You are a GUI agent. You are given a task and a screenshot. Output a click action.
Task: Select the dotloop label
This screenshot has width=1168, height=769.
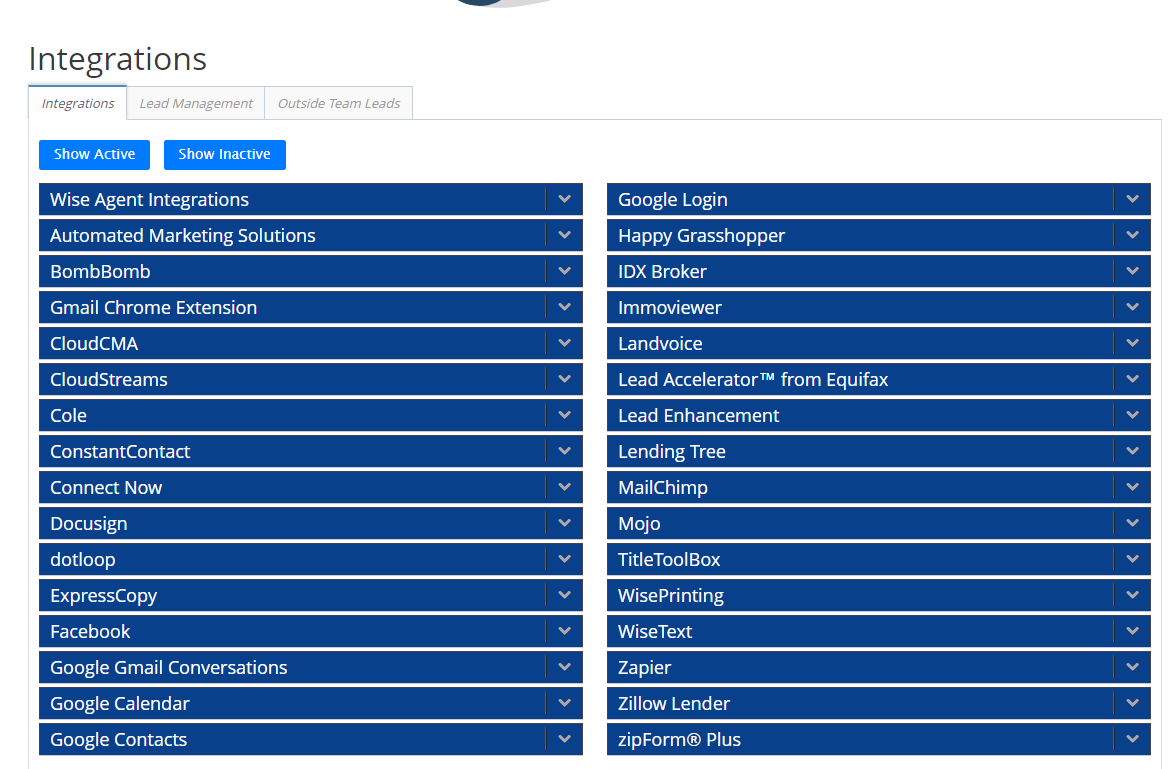pos(83,560)
